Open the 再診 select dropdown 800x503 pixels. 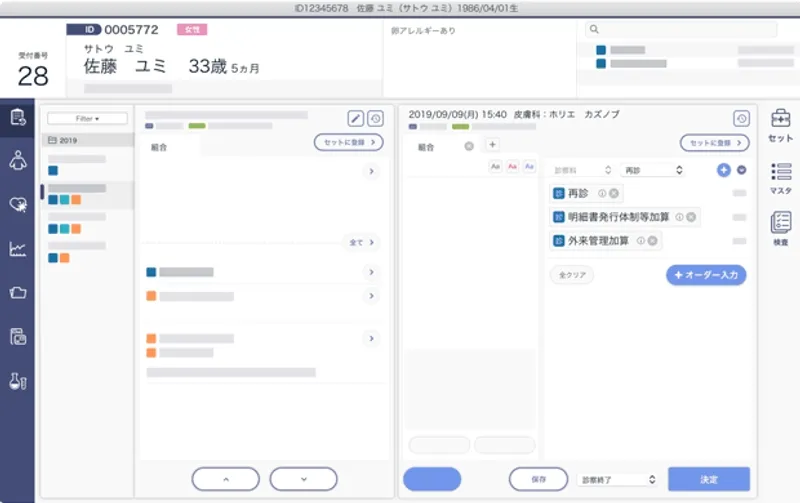651,171
